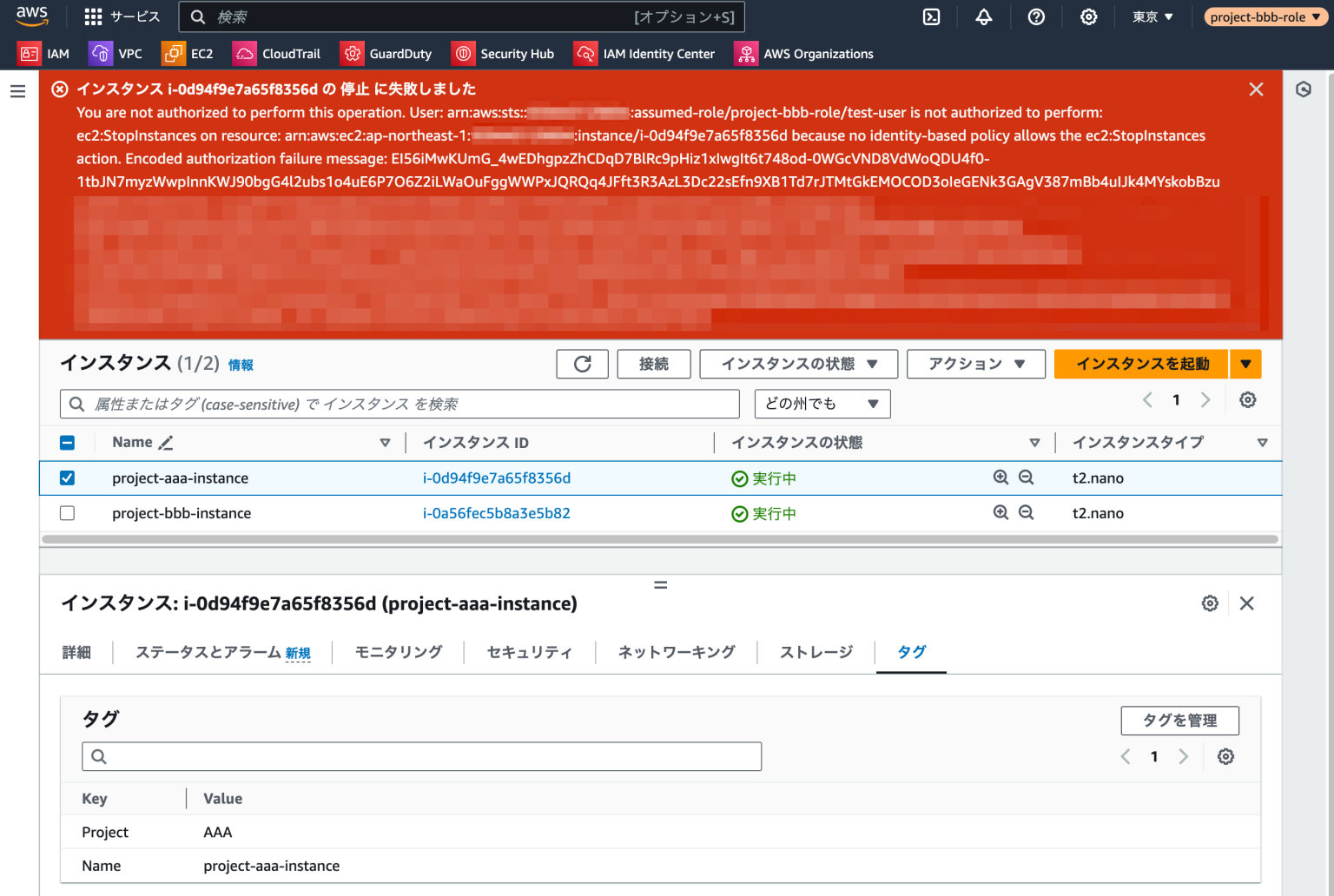Open the instance state filter どの州でも
The image size is (1334, 896).
(821, 404)
